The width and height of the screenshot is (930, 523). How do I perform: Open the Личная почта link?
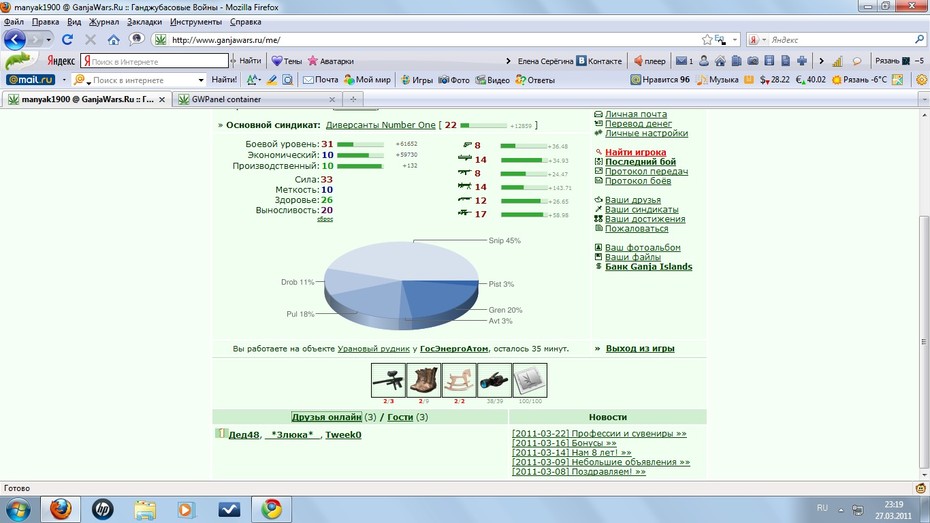(x=635, y=114)
